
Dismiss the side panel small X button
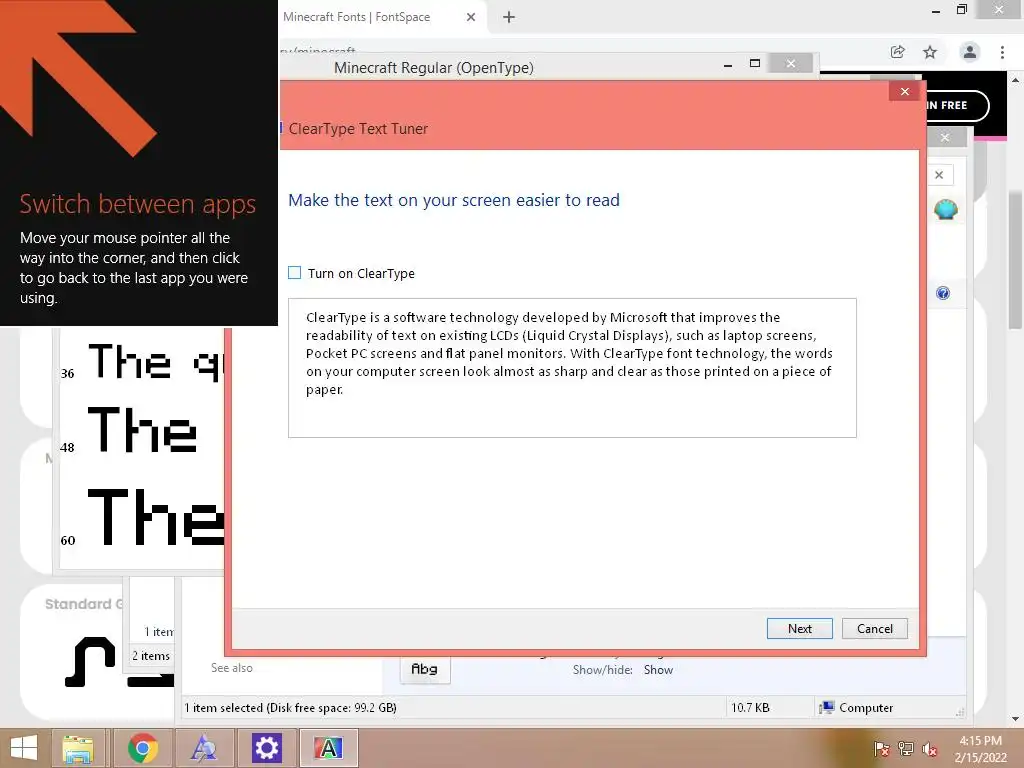pyautogui.click(x=939, y=175)
